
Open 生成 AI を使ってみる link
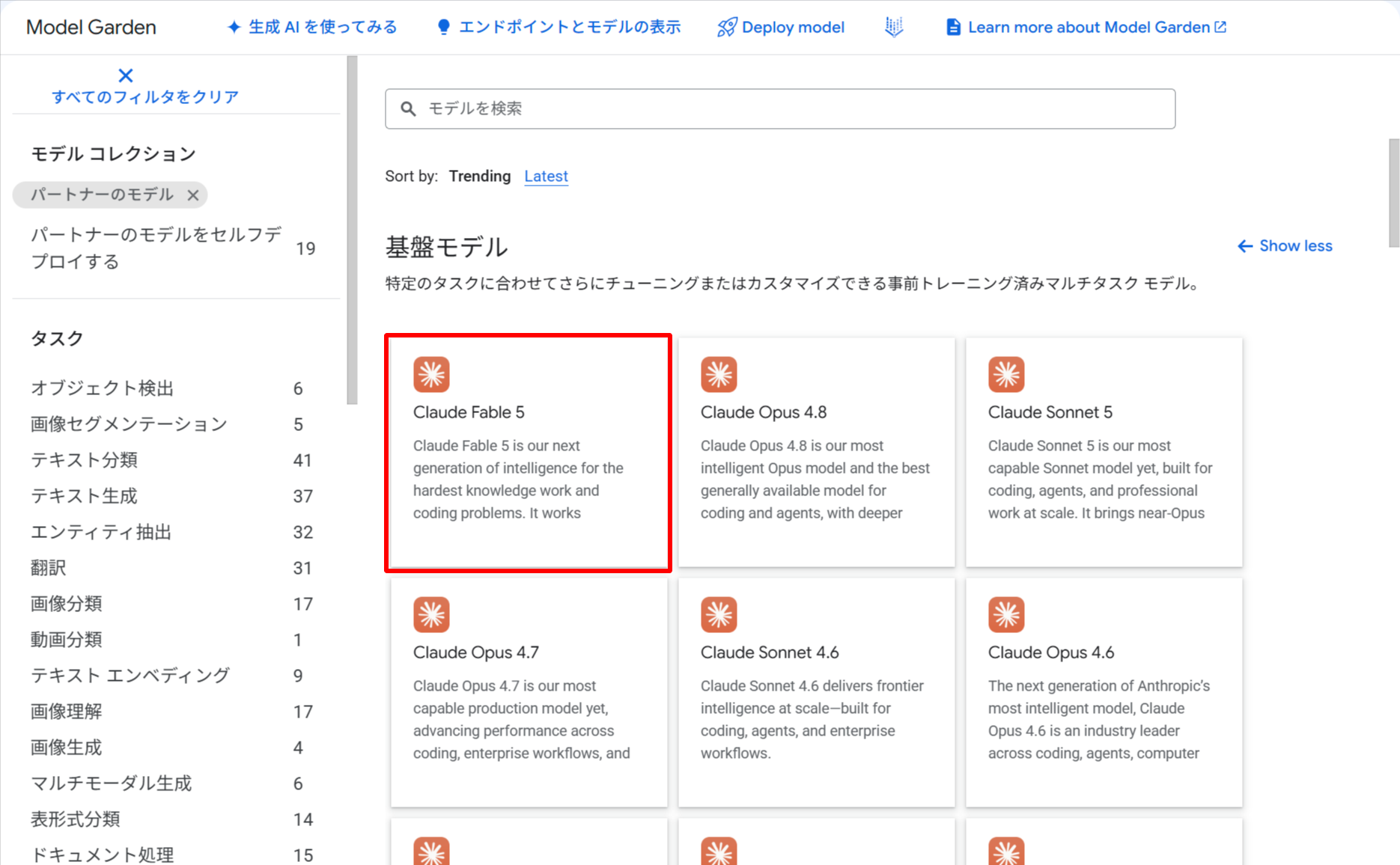coord(323,28)
